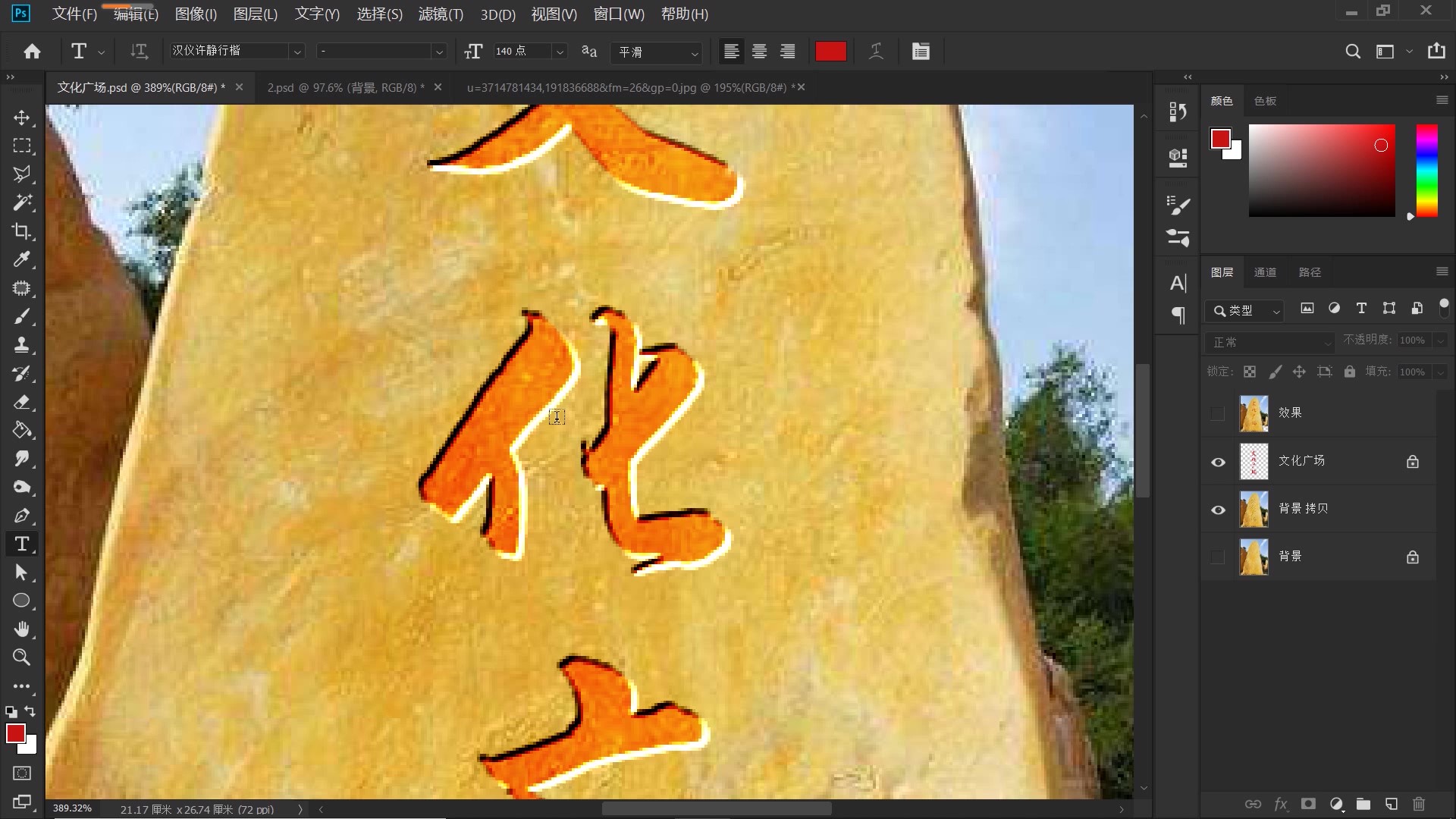Change the text color swatch in options bar
This screenshot has height=819, width=1456.
pos(830,51)
